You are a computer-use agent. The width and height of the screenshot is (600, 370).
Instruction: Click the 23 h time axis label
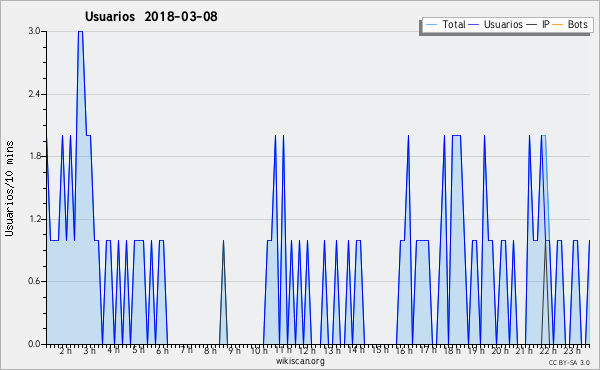click(572, 351)
